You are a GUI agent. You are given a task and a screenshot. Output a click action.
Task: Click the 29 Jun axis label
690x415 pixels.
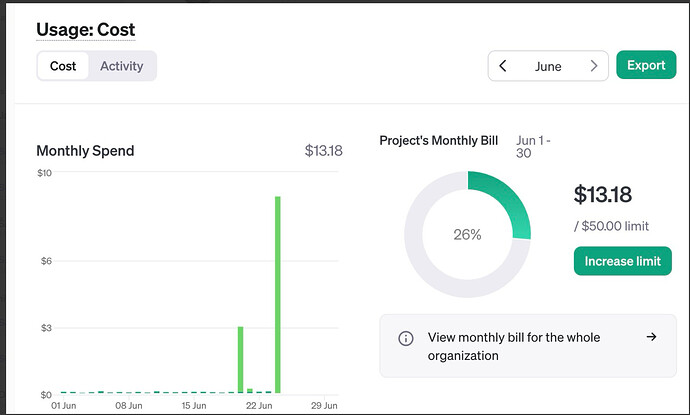click(x=322, y=407)
